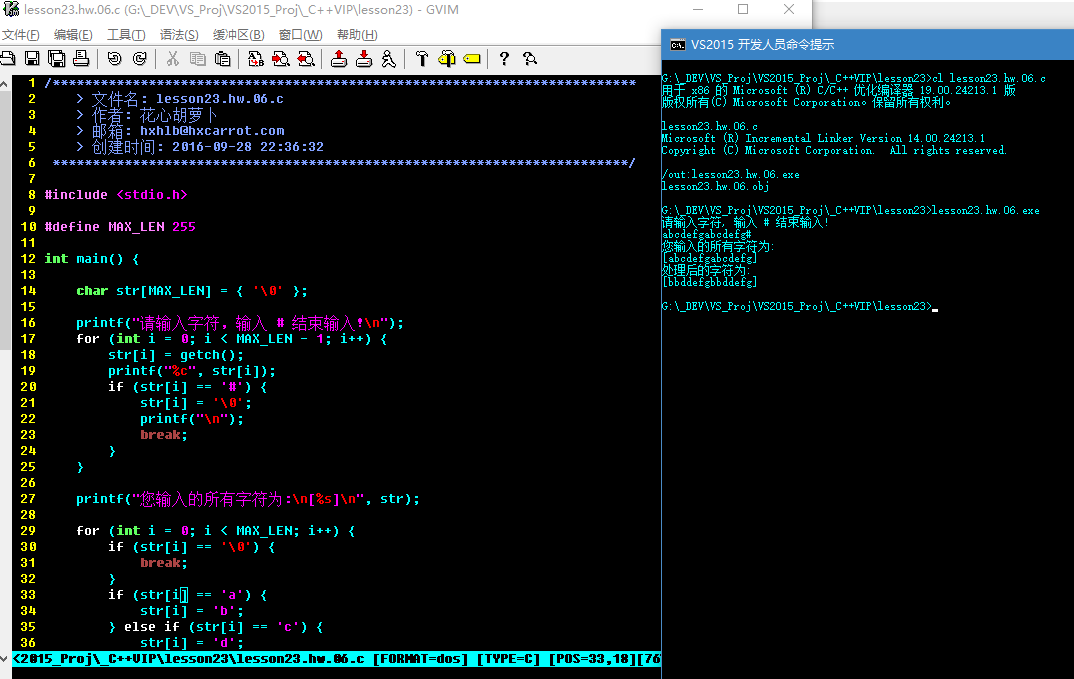This screenshot has height=679, width=1074.
Task: Load a session with red up-arrow icon
Action: click(x=339, y=59)
